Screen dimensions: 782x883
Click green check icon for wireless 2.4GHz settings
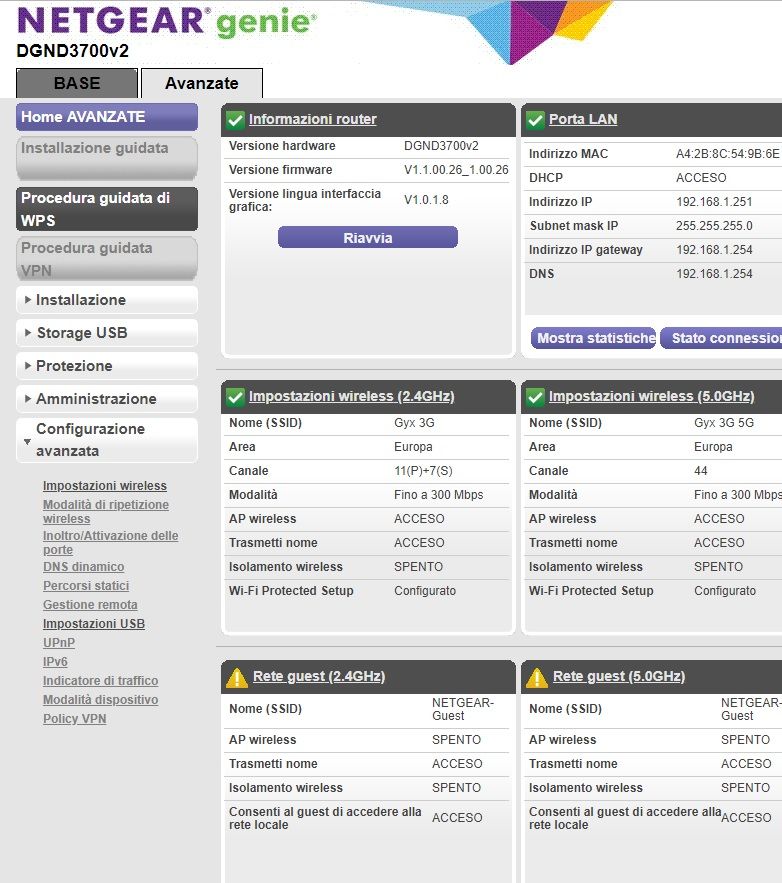[235, 397]
